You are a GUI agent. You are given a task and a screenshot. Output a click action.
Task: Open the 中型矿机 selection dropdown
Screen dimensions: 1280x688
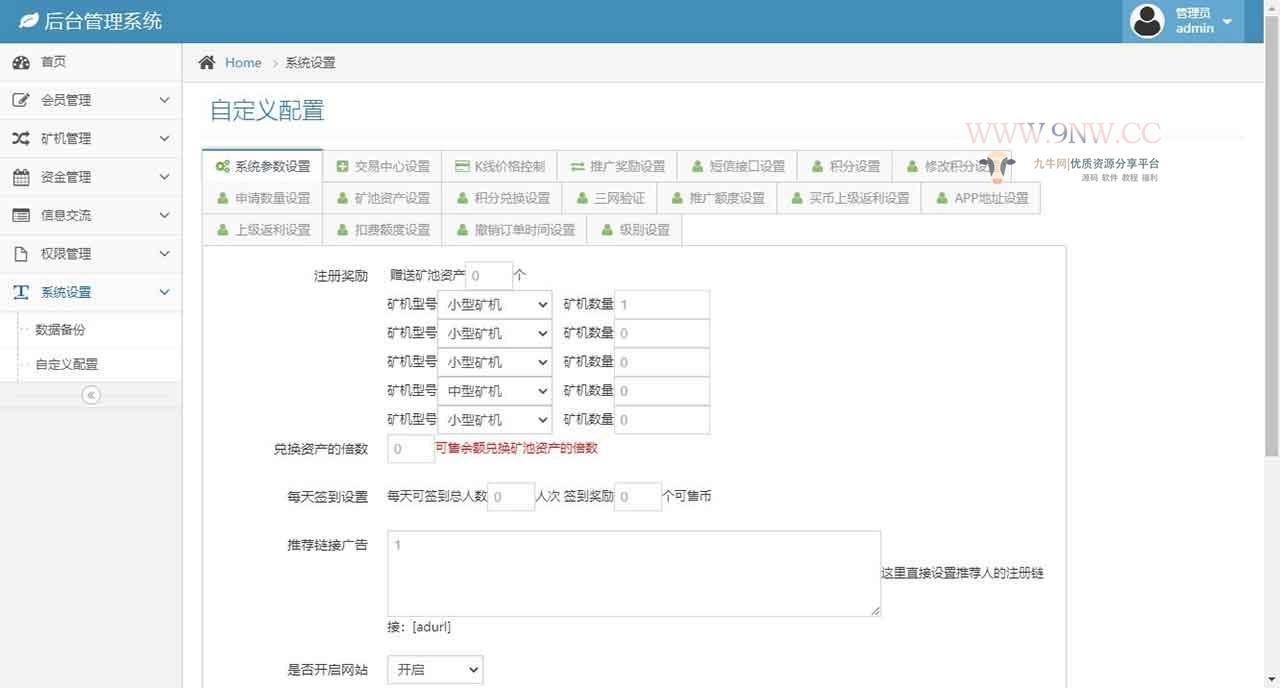click(x=494, y=391)
